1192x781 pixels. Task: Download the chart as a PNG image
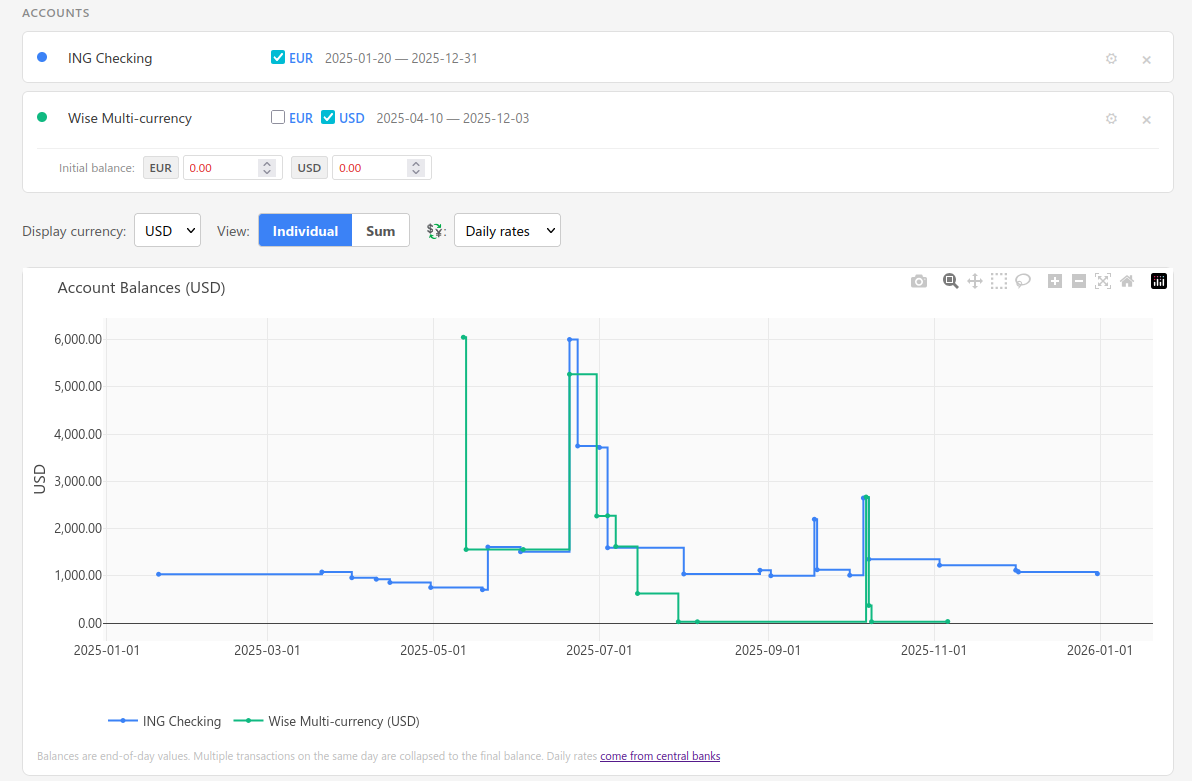click(919, 281)
